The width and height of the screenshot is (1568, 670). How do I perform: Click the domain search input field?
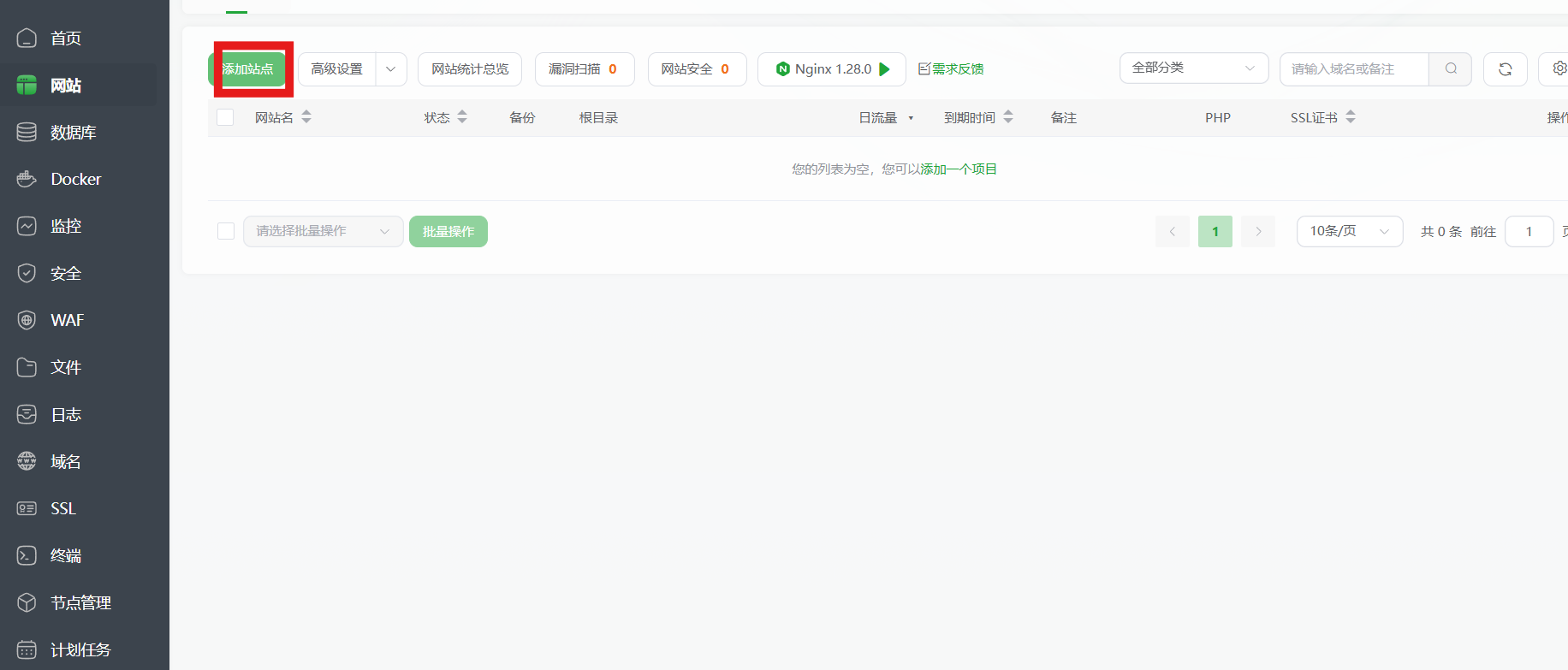[1353, 69]
